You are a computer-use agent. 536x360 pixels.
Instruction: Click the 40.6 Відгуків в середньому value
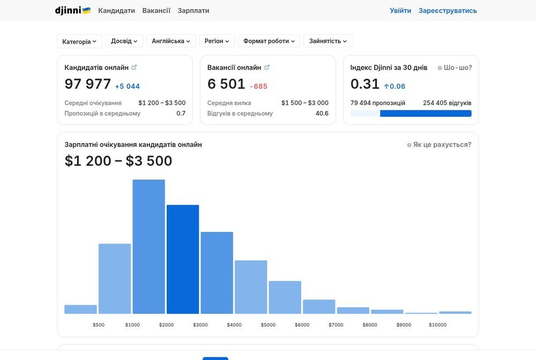[x=322, y=114]
